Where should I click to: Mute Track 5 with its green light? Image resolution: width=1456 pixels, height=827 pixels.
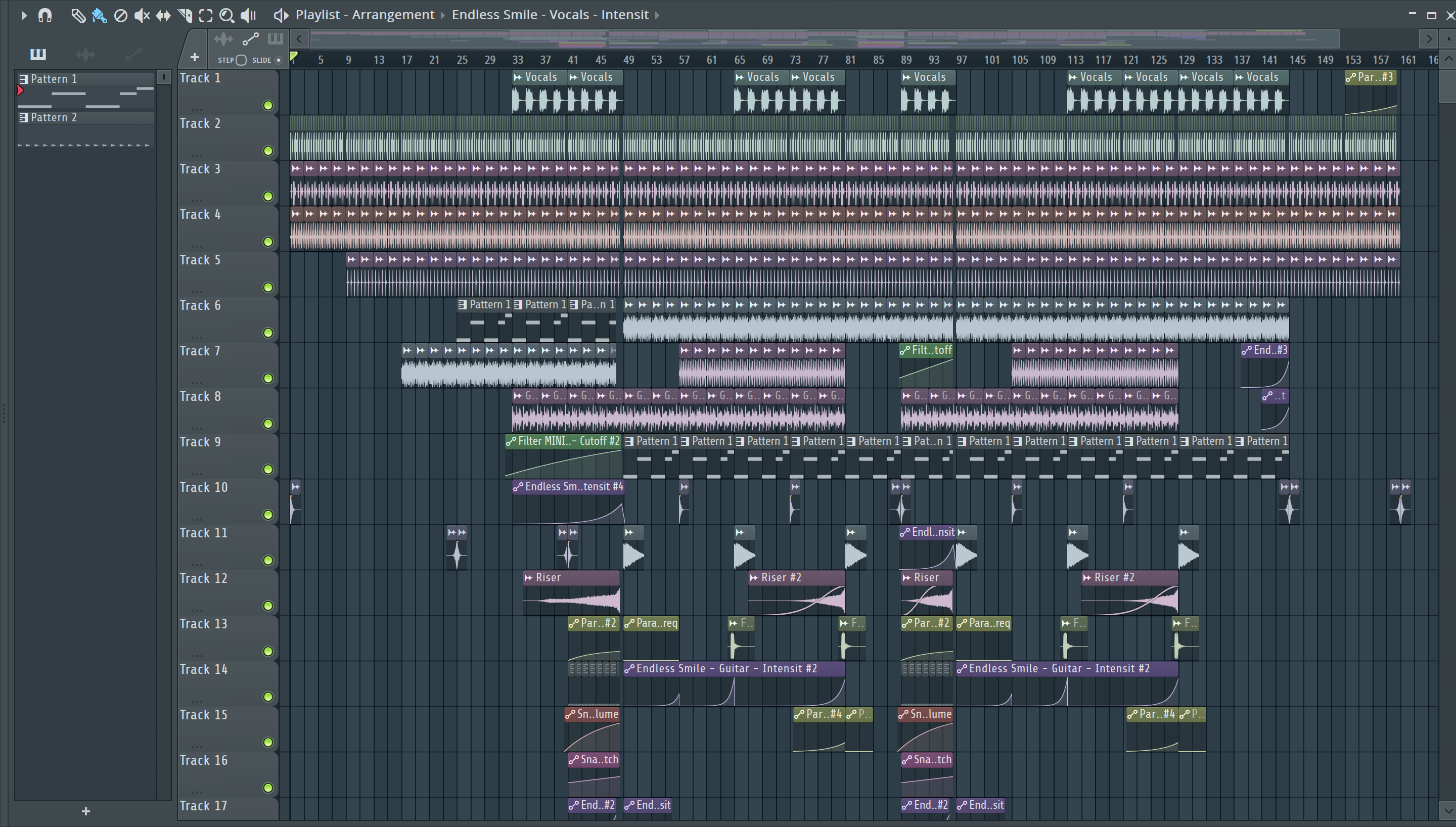(x=268, y=288)
